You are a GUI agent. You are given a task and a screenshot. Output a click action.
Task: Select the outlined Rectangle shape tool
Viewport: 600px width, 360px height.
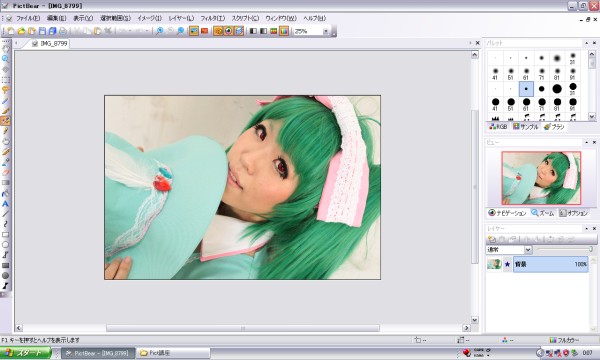pyautogui.click(x=5, y=235)
